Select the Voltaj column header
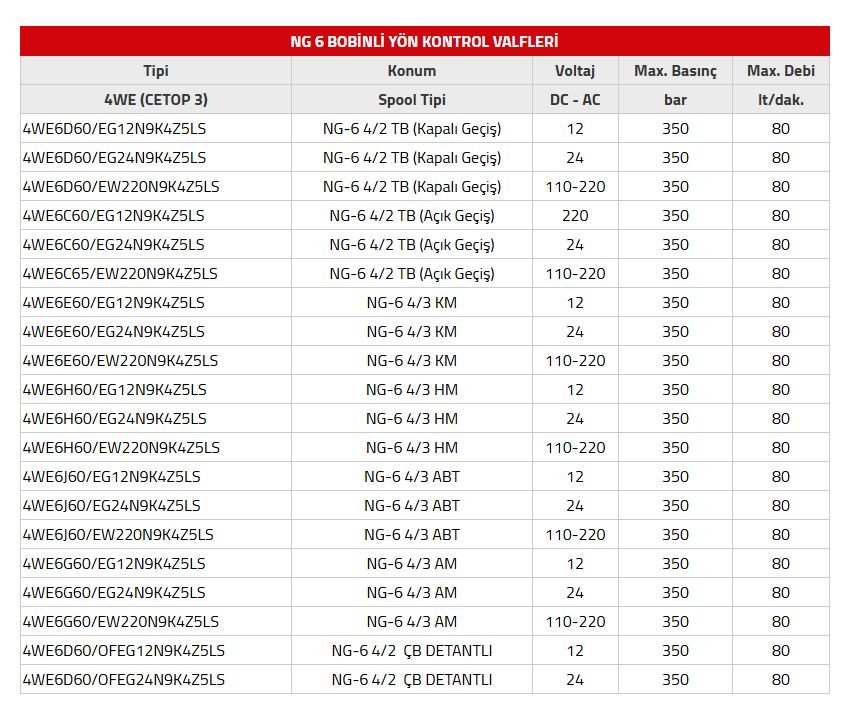 (x=575, y=71)
